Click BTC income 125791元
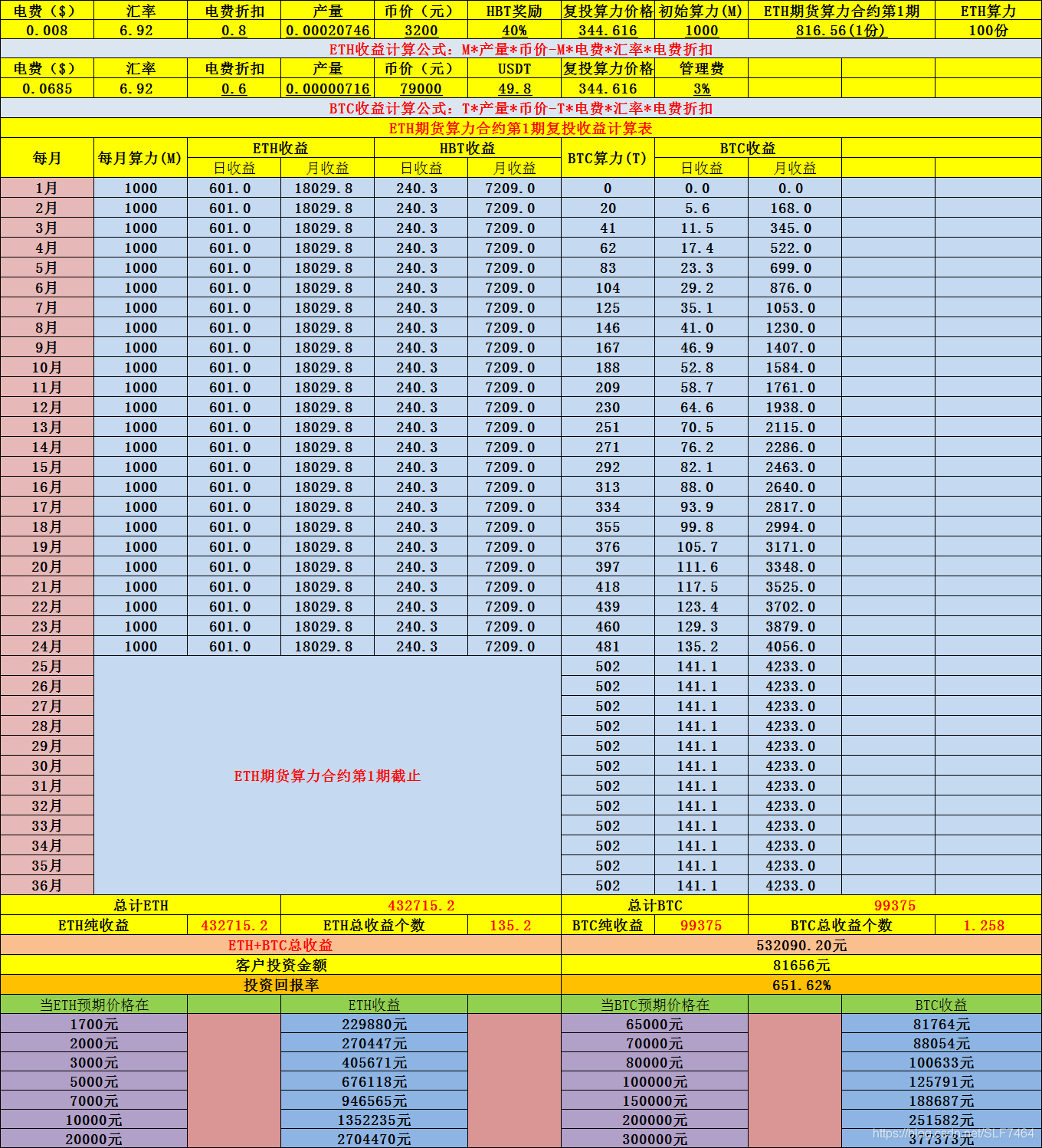 tap(942, 1082)
